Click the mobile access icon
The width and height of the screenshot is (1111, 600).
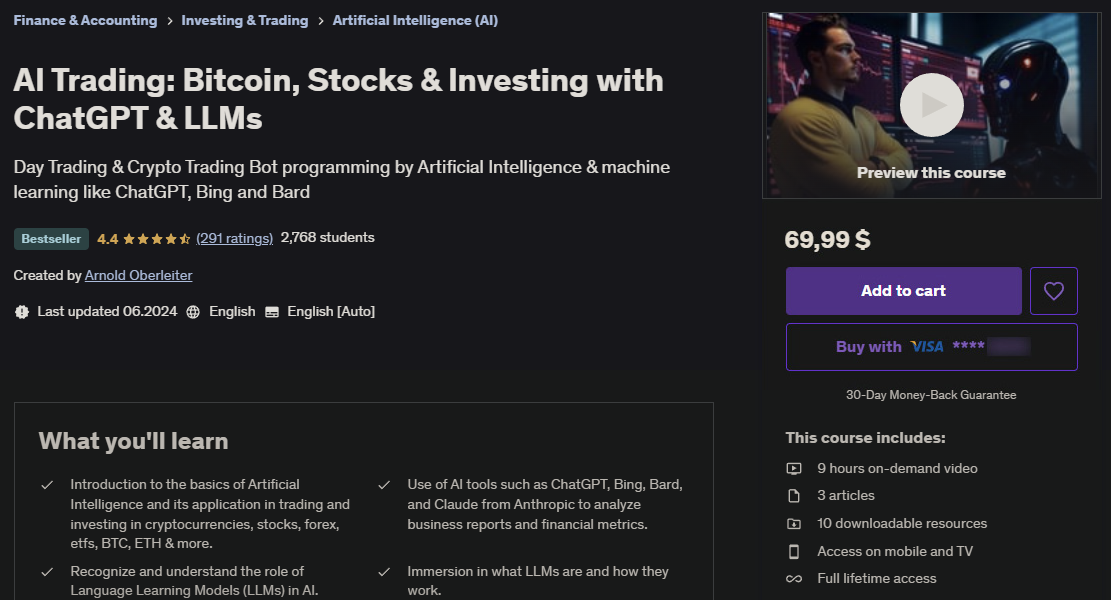[794, 551]
